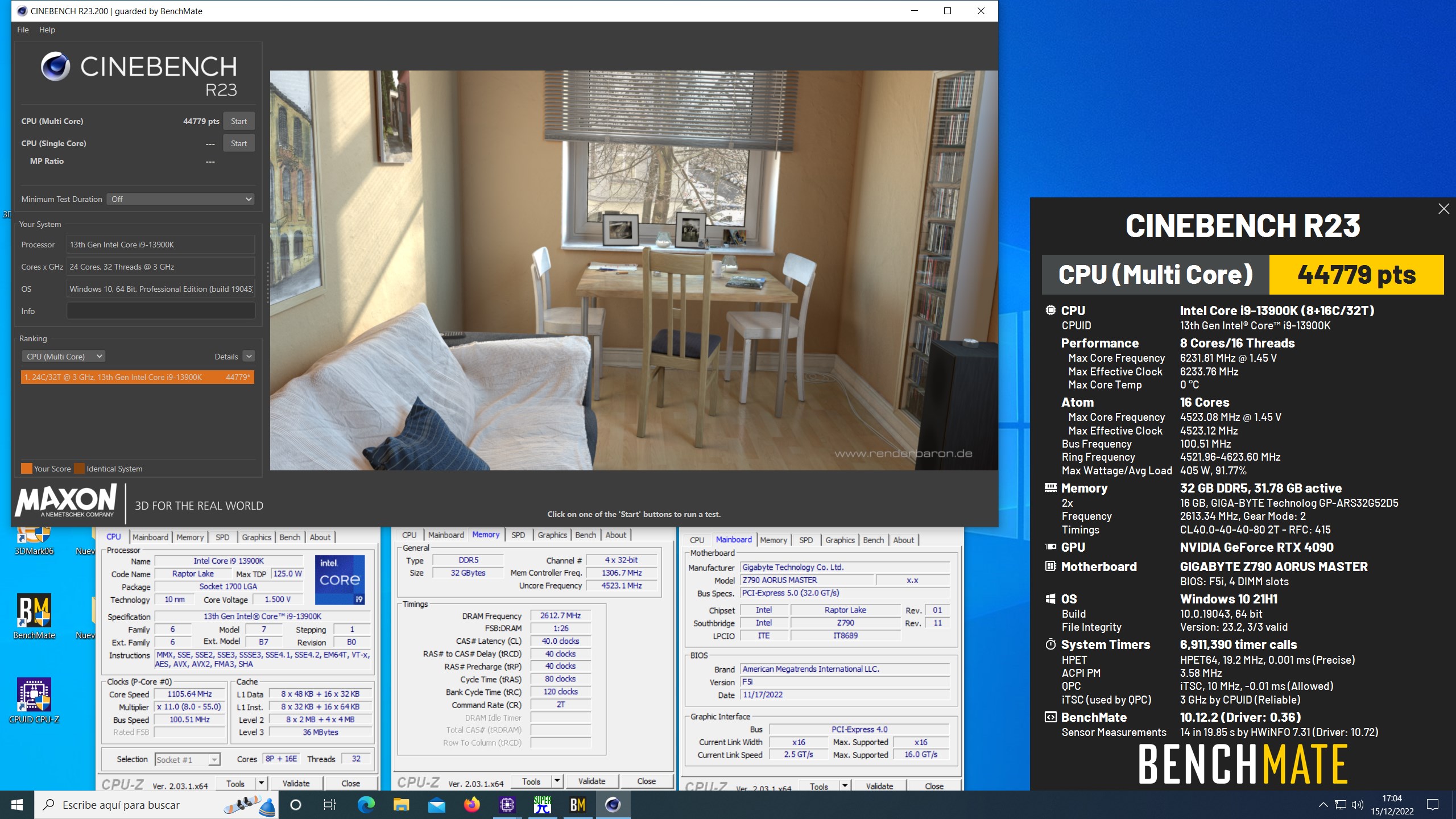The width and height of the screenshot is (1456, 819).
Task: Open the Minimum Test Duration dropdown
Action: coord(180,199)
